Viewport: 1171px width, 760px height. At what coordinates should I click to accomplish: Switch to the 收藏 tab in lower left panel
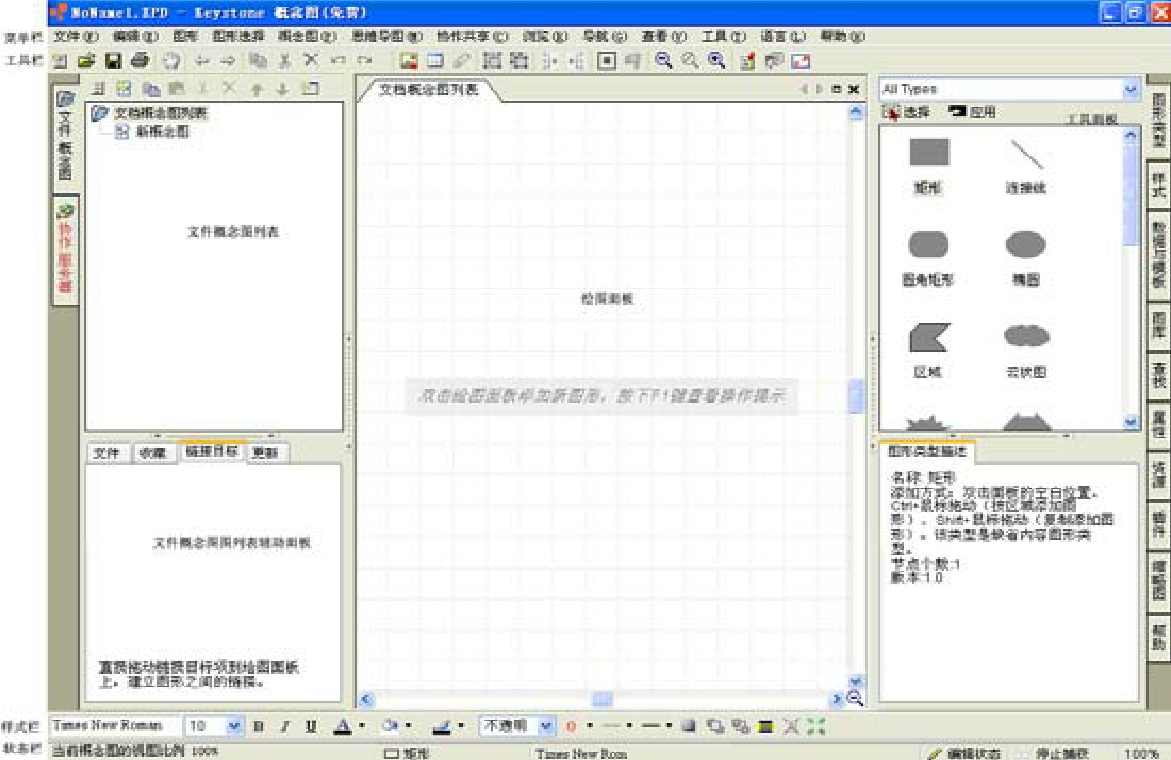coord(153,452)
